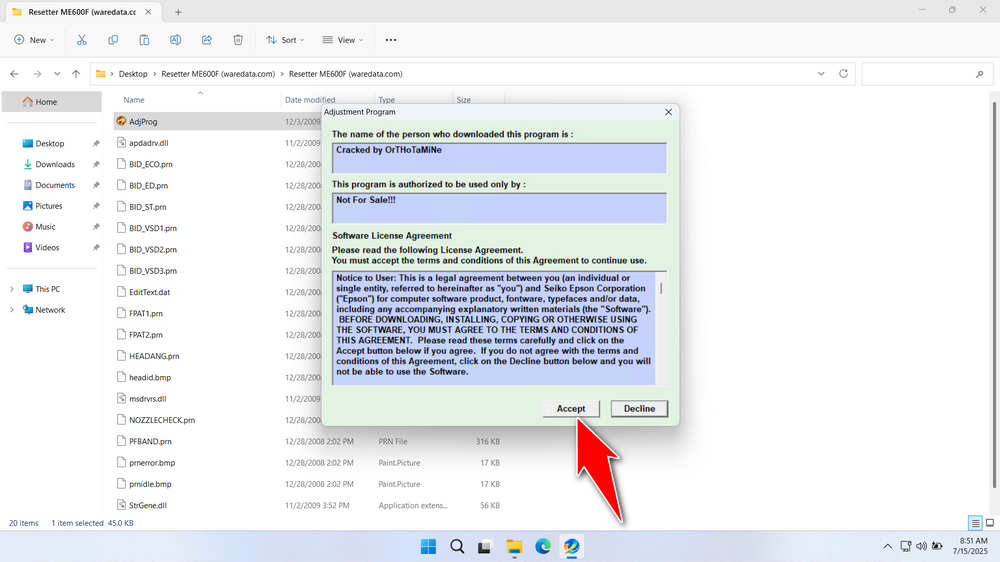1000x562 pixels.
Task: Click the Rename icon in toolbar
Action: [x=175, y=40]
